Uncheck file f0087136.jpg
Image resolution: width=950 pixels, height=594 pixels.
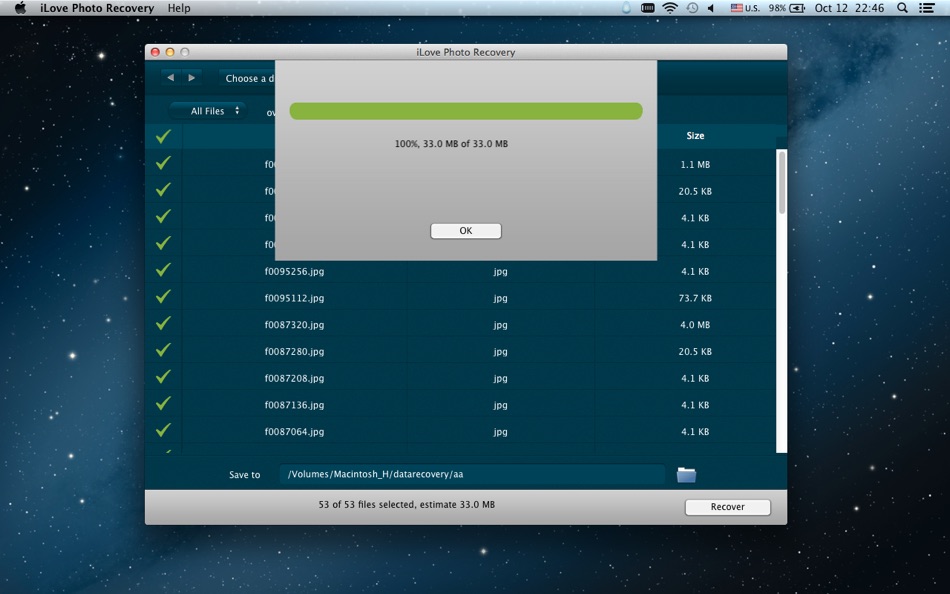click(163, 403)
